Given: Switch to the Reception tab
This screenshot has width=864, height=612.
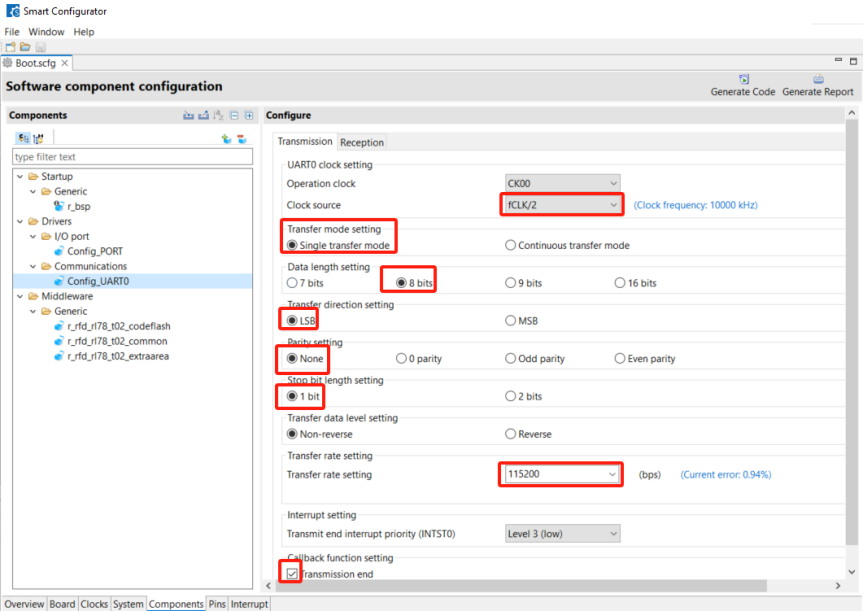Looking at the screenshot, I should (362, 142).
